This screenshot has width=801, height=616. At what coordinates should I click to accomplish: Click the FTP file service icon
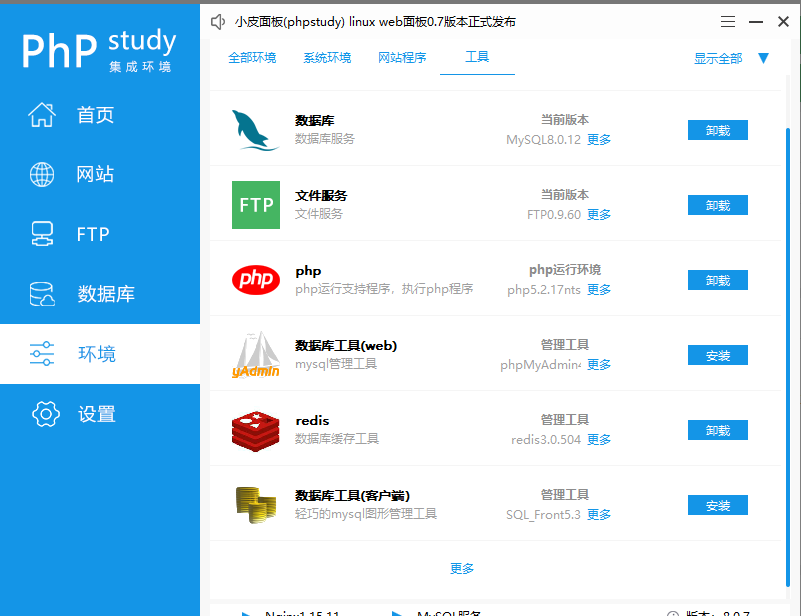(256, 205)
